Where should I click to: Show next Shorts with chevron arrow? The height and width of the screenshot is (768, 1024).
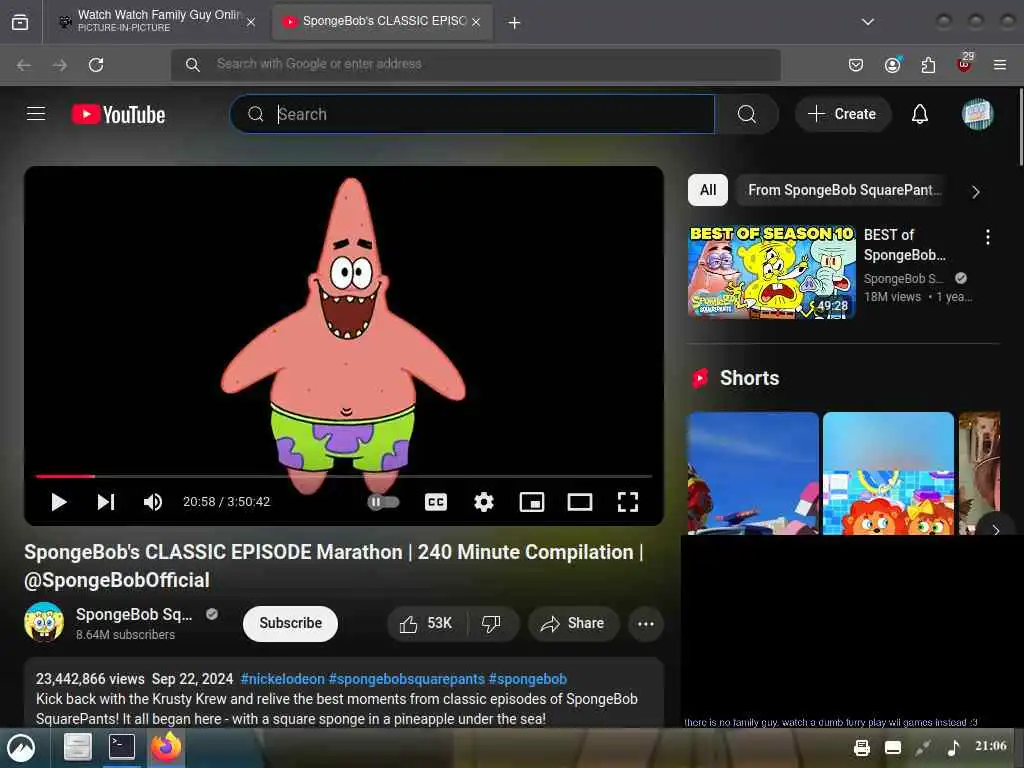pos(995,530)
